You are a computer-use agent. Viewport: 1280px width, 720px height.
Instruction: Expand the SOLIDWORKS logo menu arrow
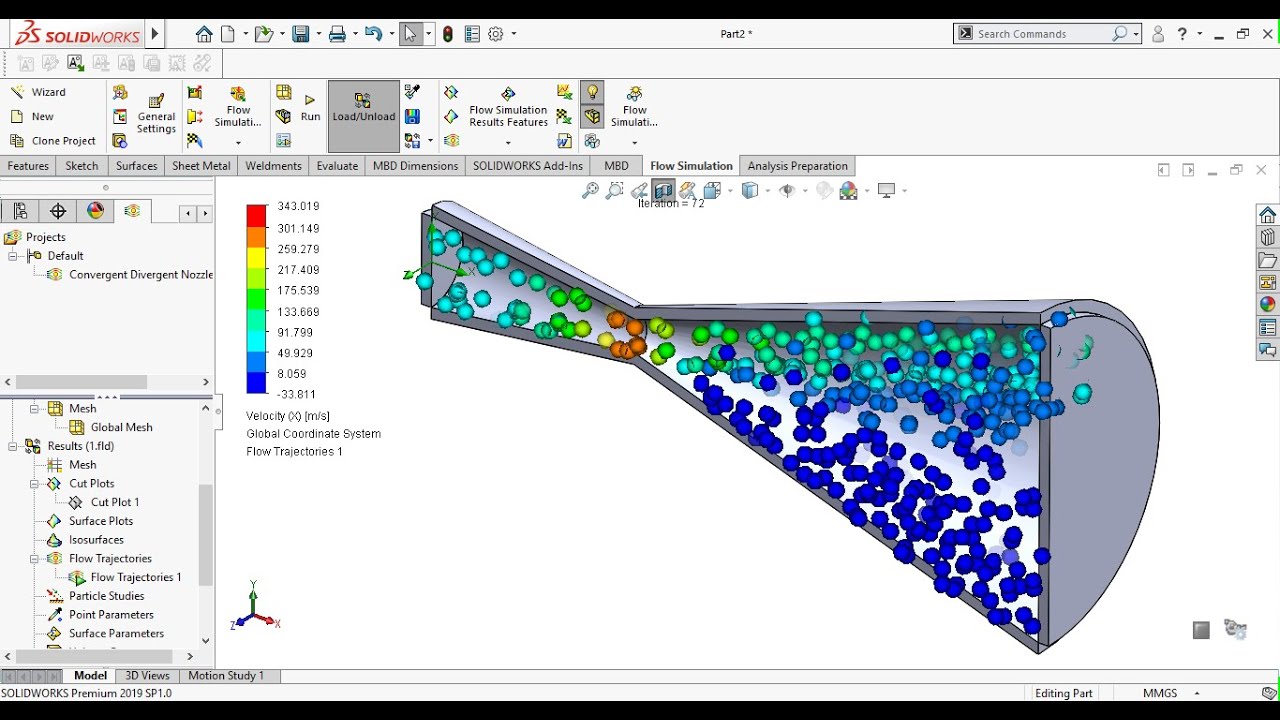(155, 34)
